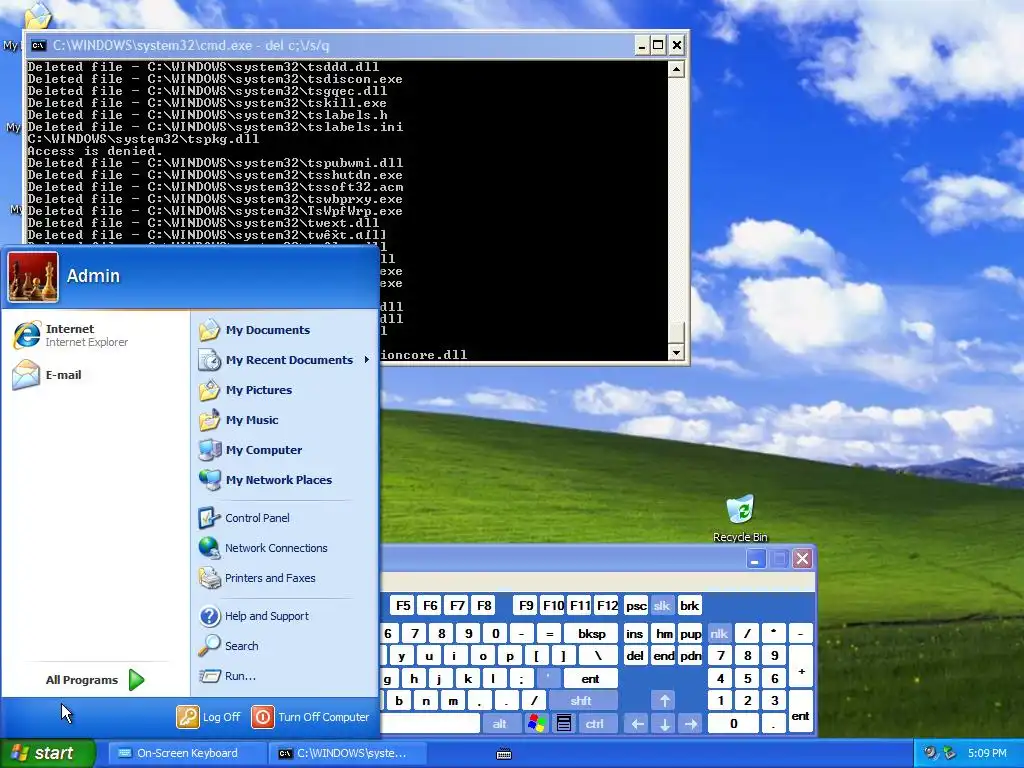The height and width of the screenshot is (768, 1024).
Task: Click end key on On-Screen Keyboard
Action: pyautogui.click(x=664, y=656)
